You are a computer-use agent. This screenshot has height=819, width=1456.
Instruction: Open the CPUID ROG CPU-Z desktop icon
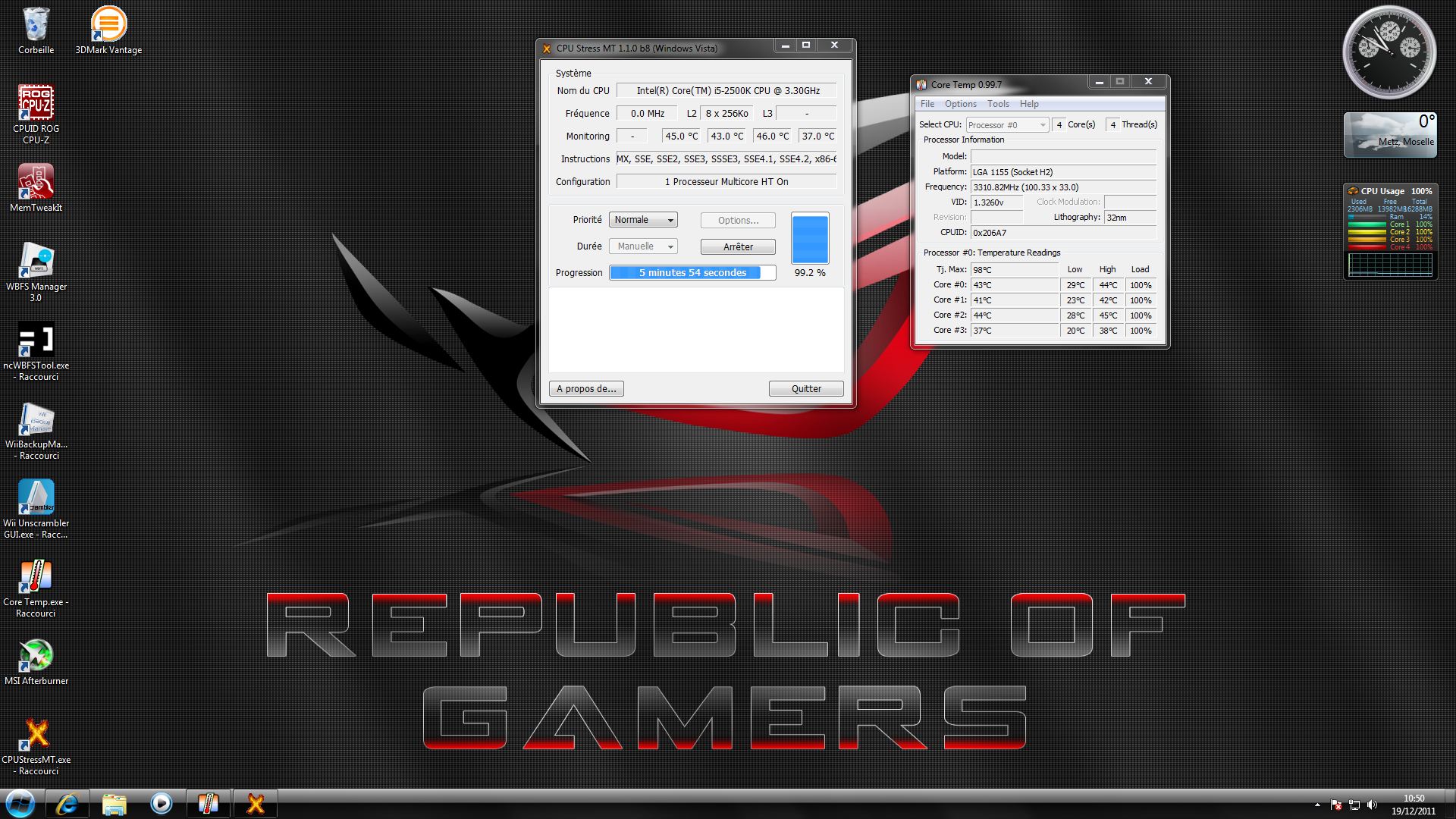point(36,104)
